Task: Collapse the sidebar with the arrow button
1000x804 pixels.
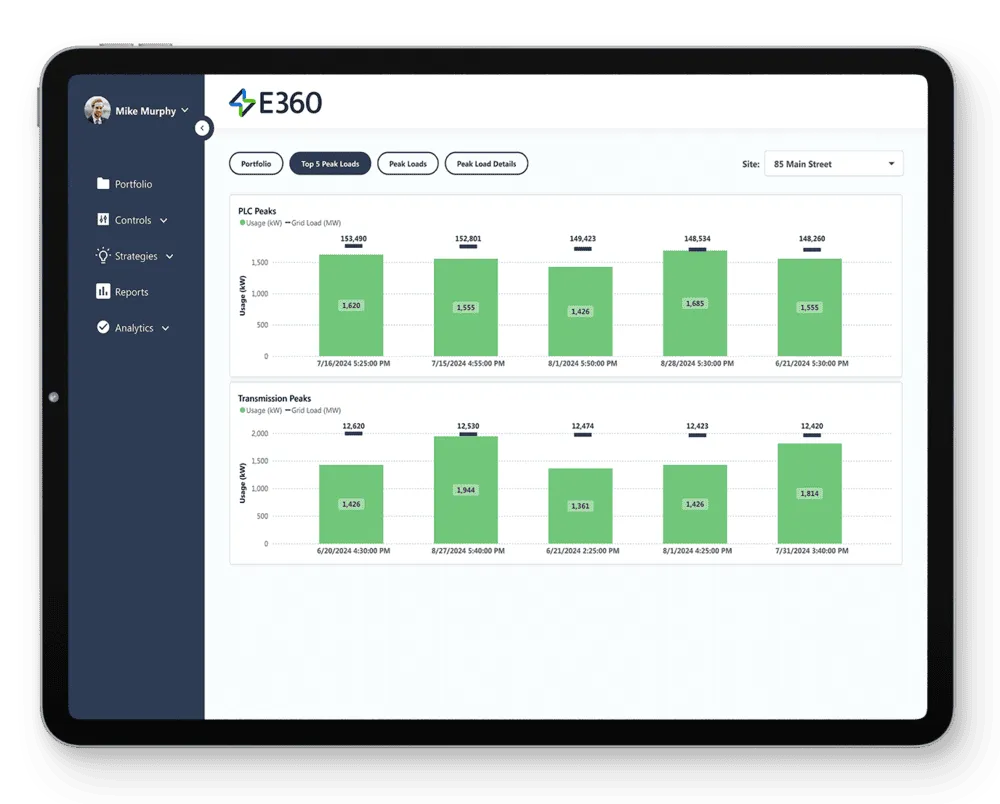Action: 203,128
